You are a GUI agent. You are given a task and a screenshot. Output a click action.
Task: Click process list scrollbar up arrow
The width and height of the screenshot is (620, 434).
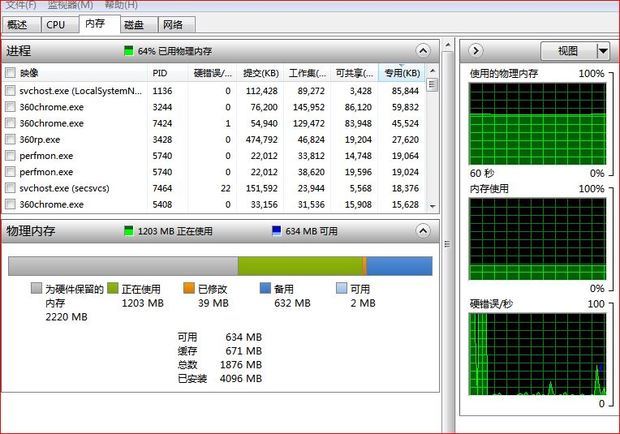pyautogui.click(x=432, y=71)
